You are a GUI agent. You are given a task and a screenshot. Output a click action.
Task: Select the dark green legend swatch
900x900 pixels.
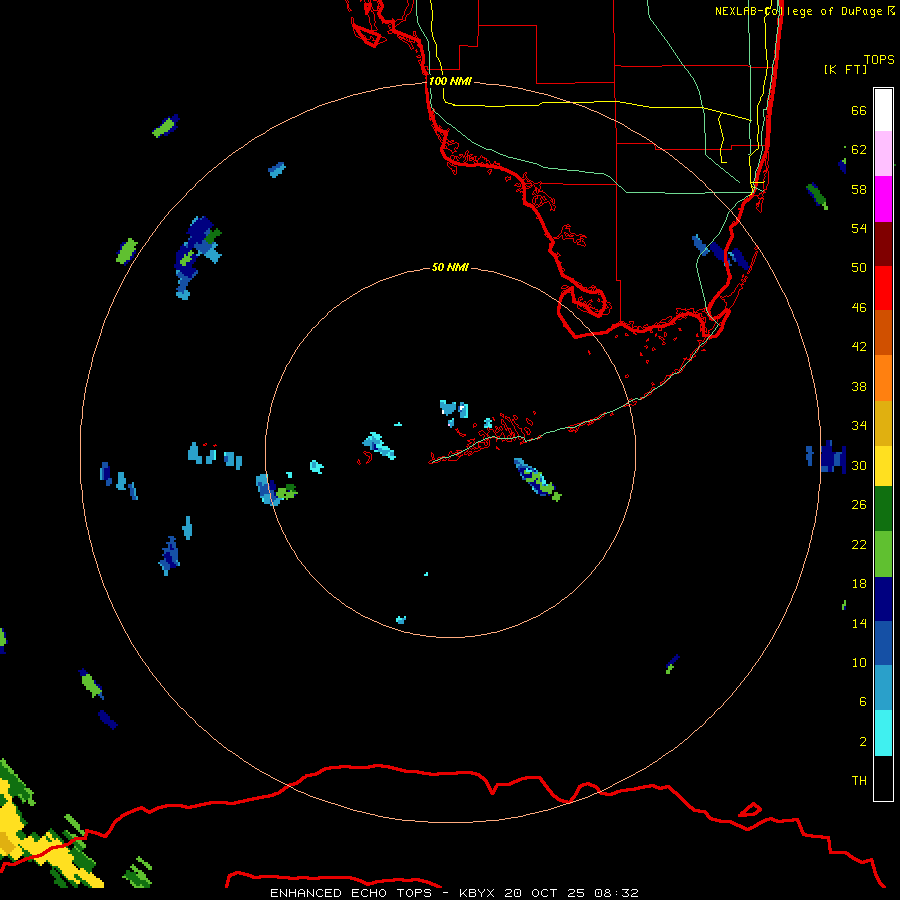[x=883, y=509]
